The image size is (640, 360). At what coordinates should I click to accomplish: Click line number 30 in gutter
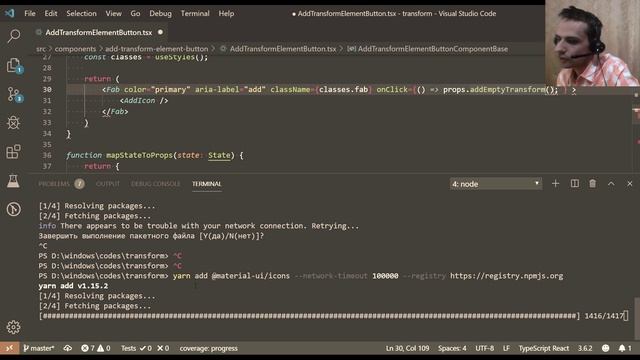[x=47, y=89]
